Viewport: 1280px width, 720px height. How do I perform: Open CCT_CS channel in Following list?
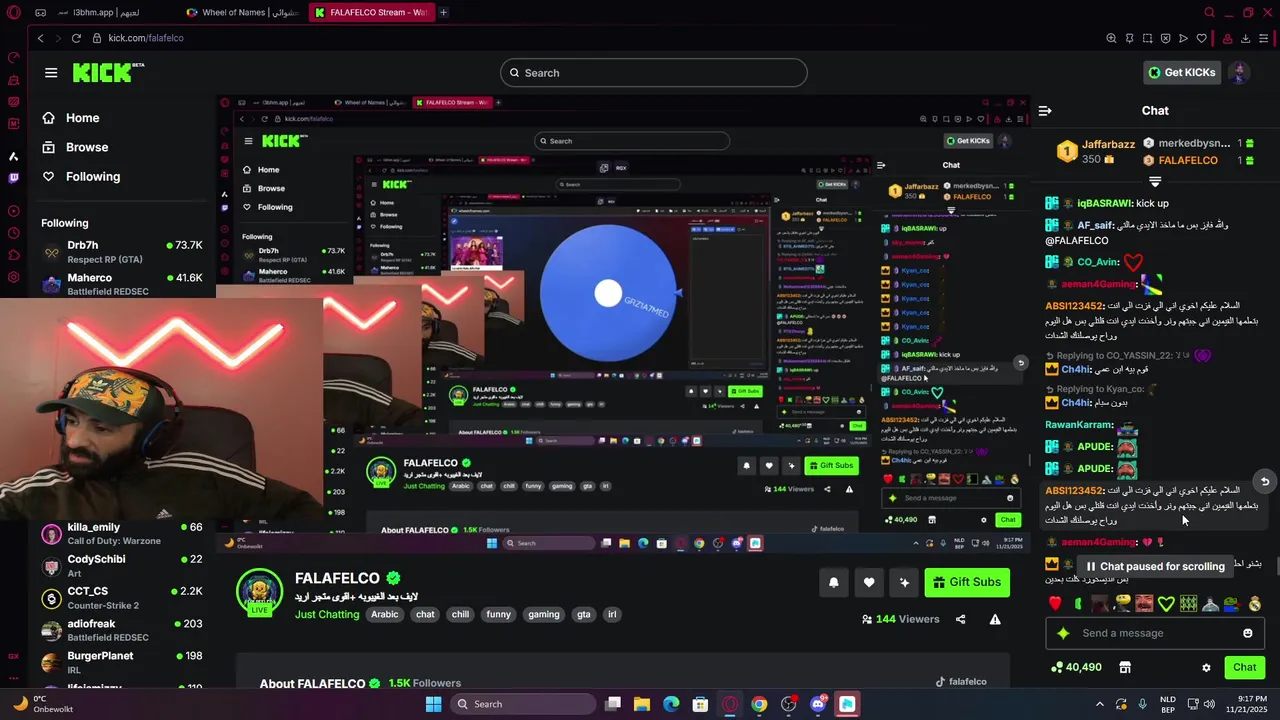point(121,598)
